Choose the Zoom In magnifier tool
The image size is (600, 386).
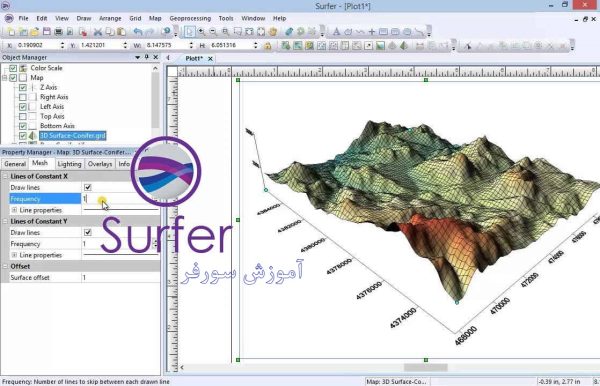click(x=201, y=32)
